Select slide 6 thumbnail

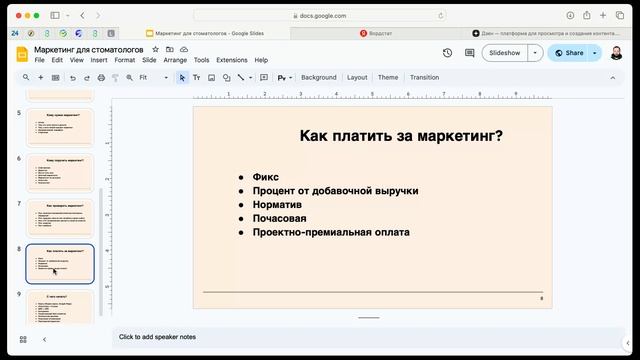pos(60,173)
